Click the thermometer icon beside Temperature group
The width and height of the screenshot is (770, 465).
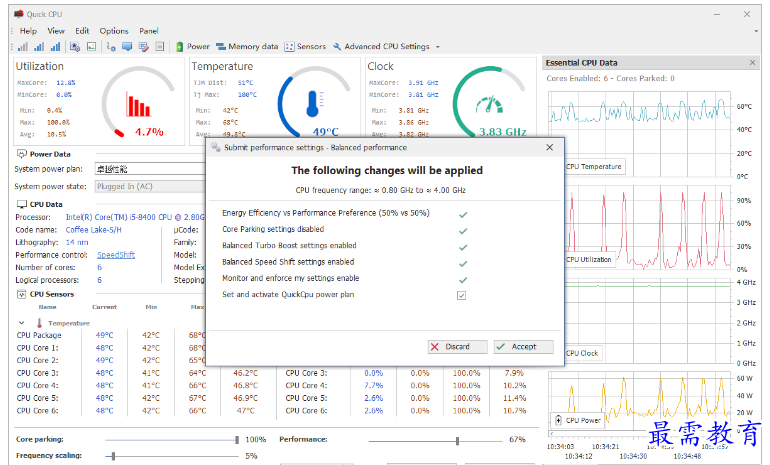click(39, 323)
